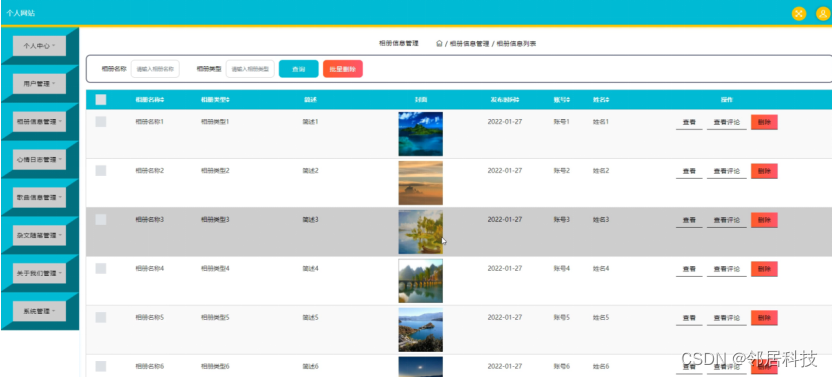Select the 简述3 cell text

point(310,219)
